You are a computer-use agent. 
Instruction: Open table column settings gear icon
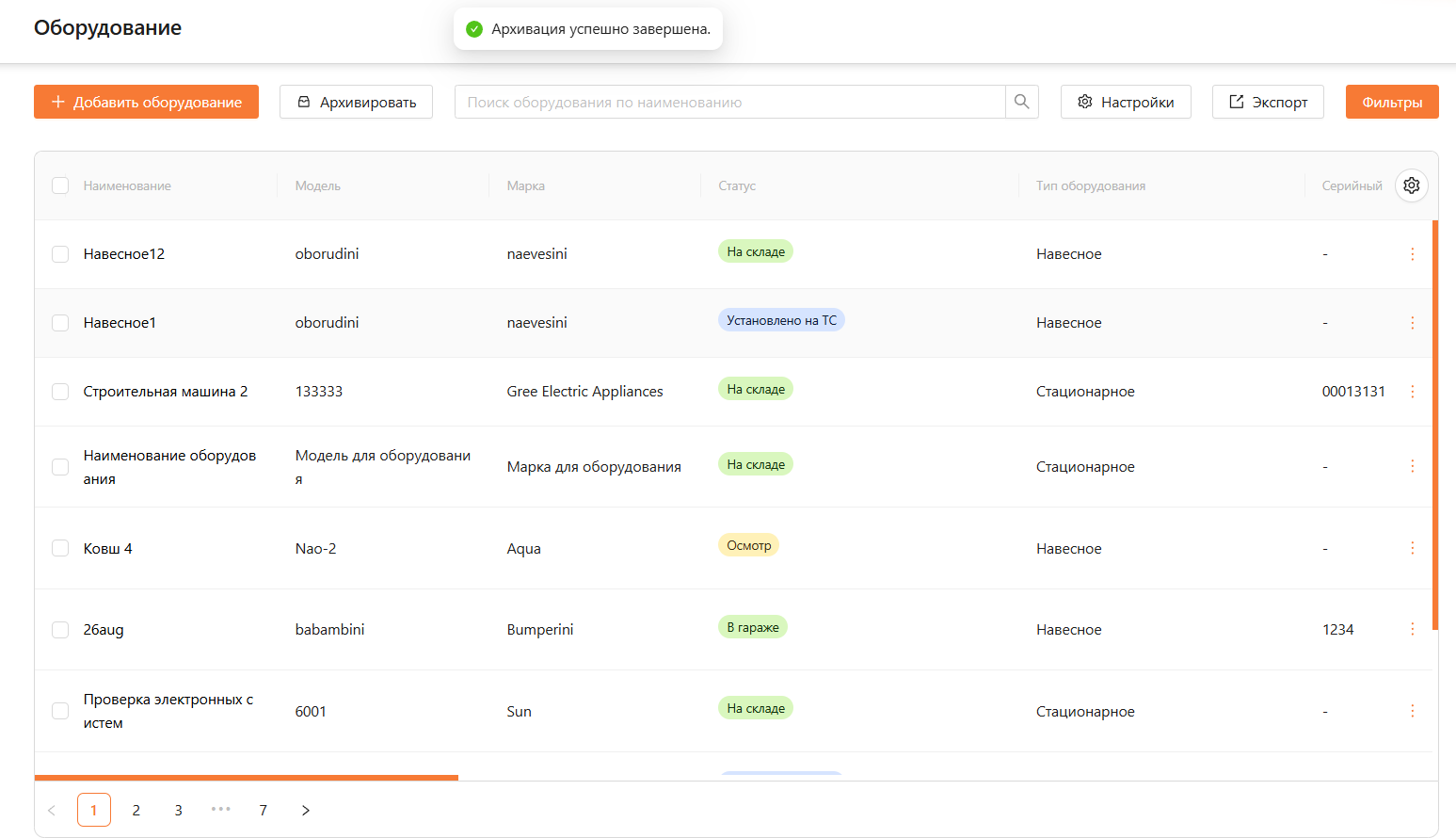click(1411, 185)
